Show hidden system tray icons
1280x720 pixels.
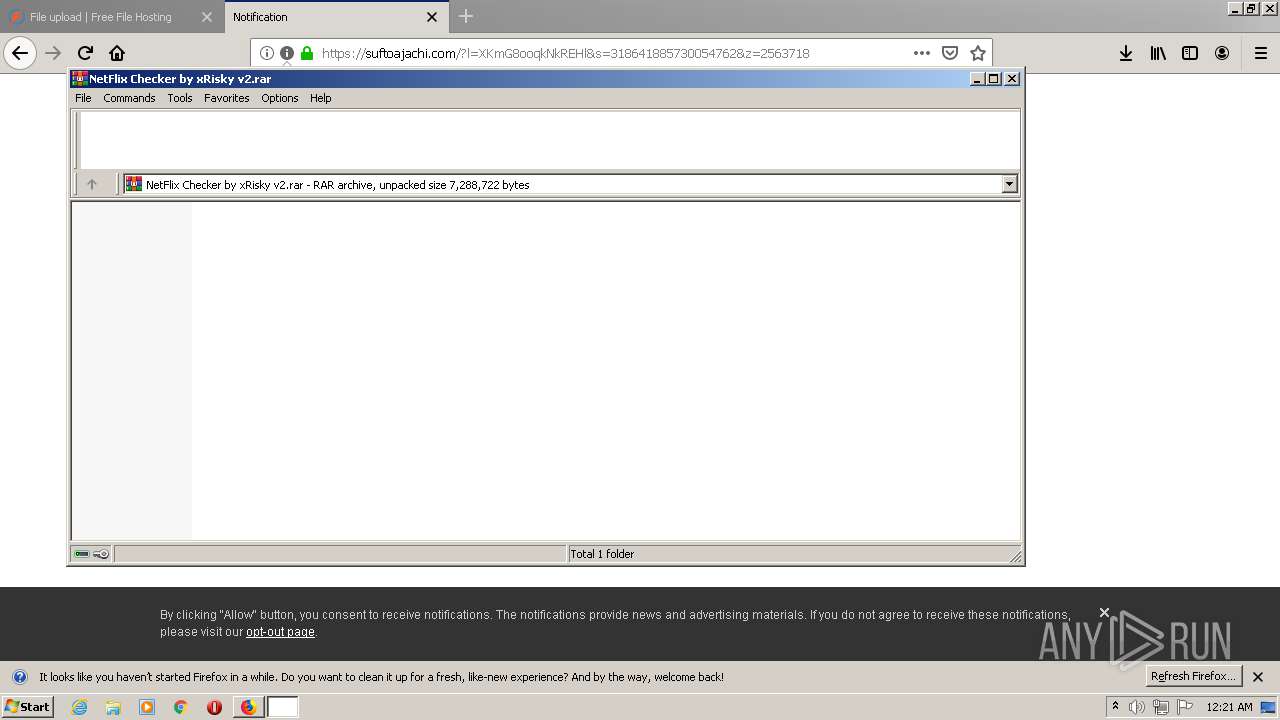1115,707
